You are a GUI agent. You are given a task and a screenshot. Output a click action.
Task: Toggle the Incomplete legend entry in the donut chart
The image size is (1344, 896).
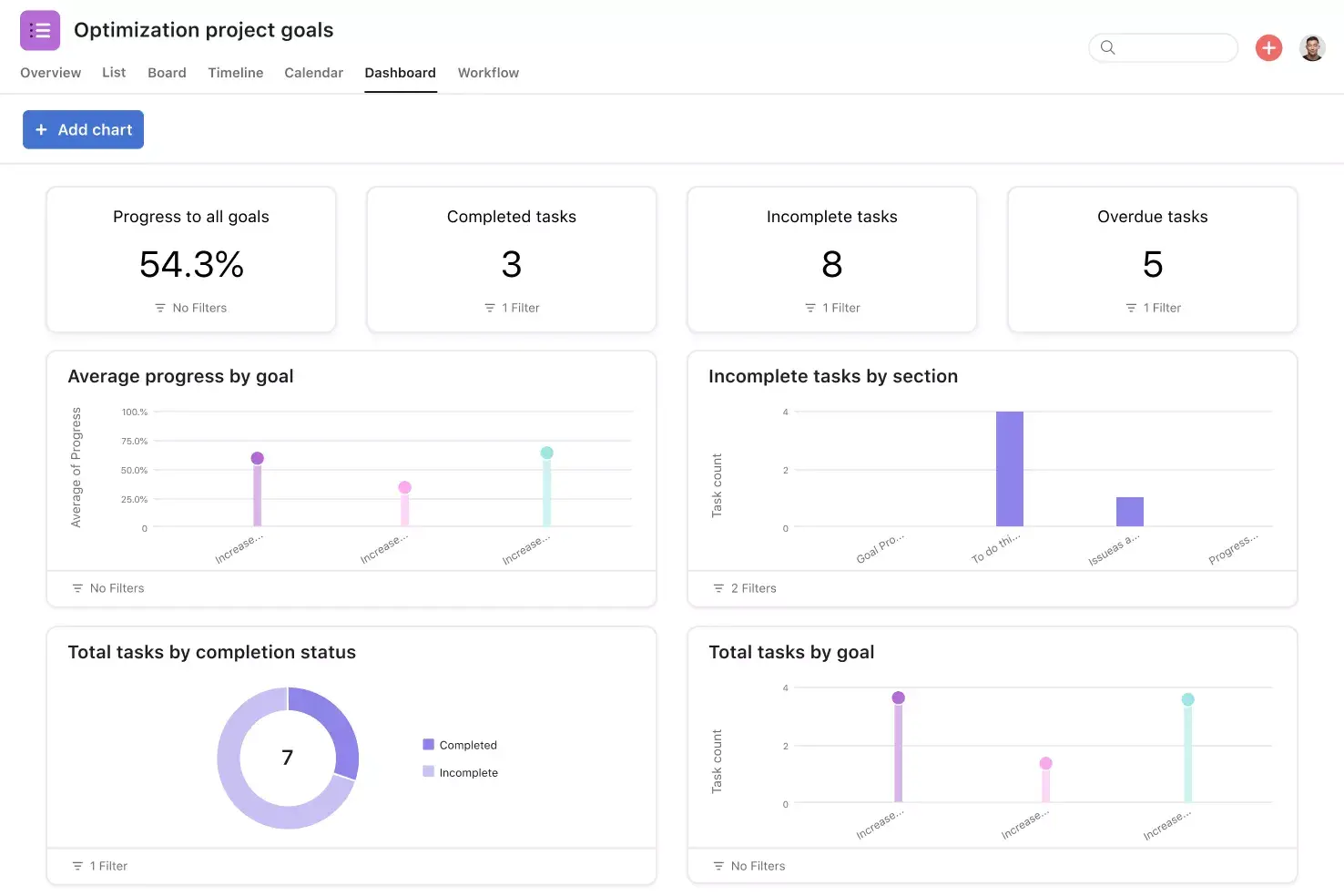(x=462, y=772)
